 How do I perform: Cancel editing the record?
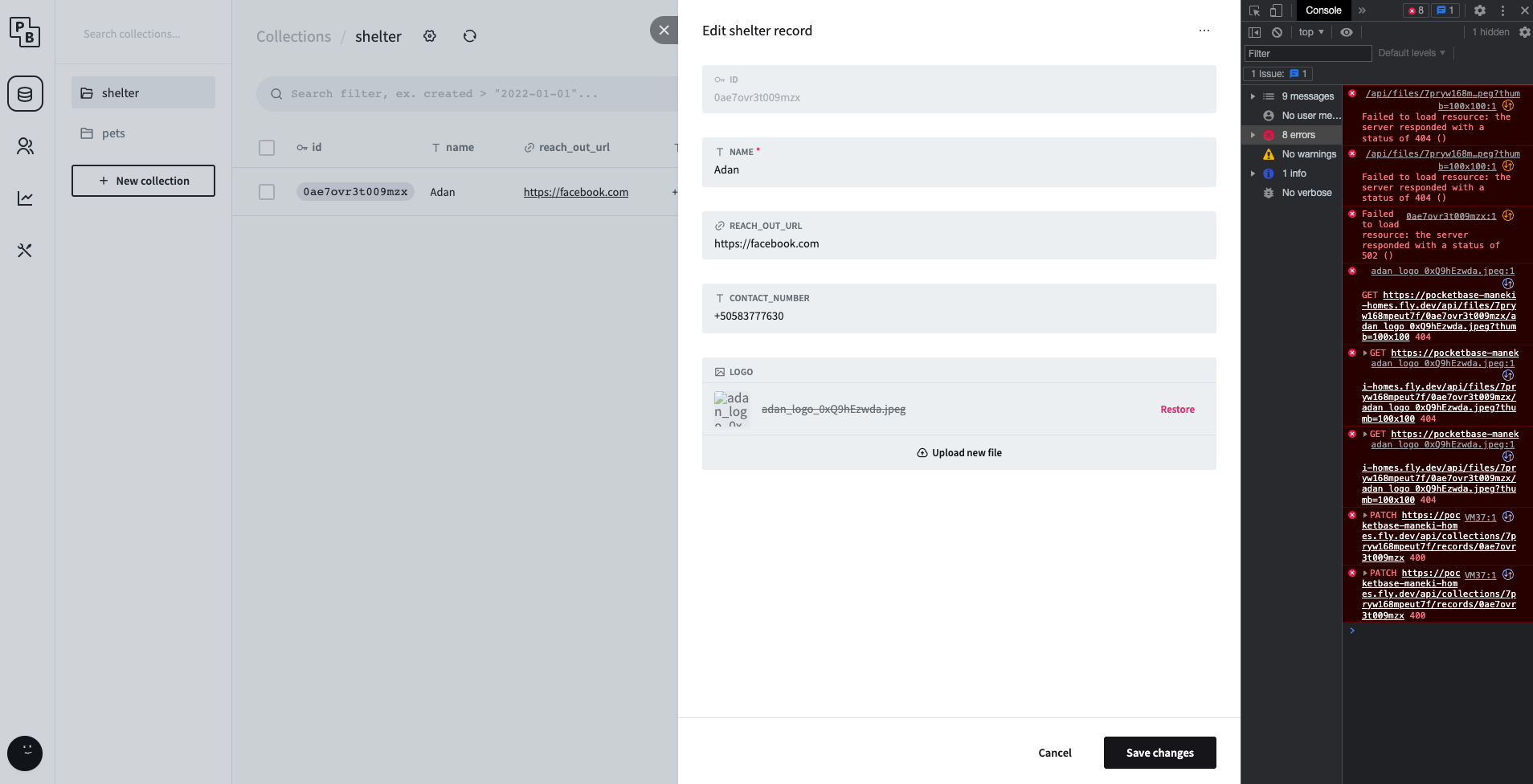tap(1054, 753)
